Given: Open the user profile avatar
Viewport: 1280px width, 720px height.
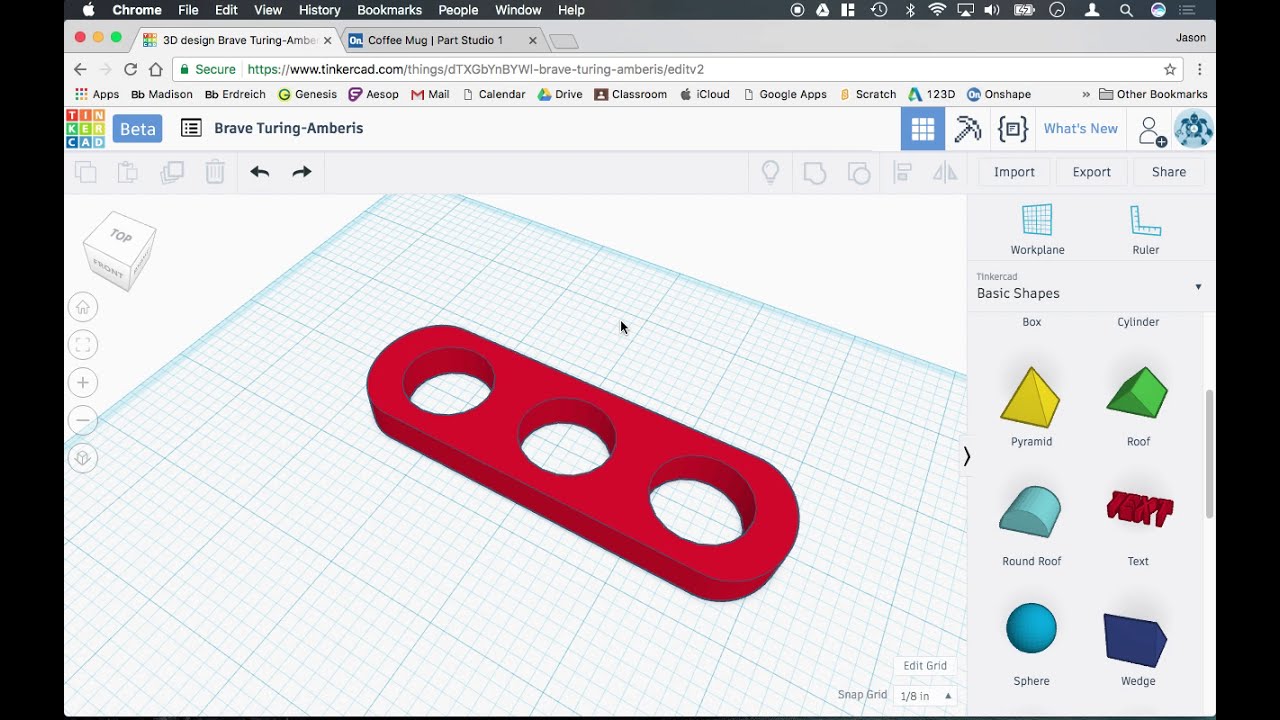Looking at the screenshot, I should click(x=1193, y=129).
